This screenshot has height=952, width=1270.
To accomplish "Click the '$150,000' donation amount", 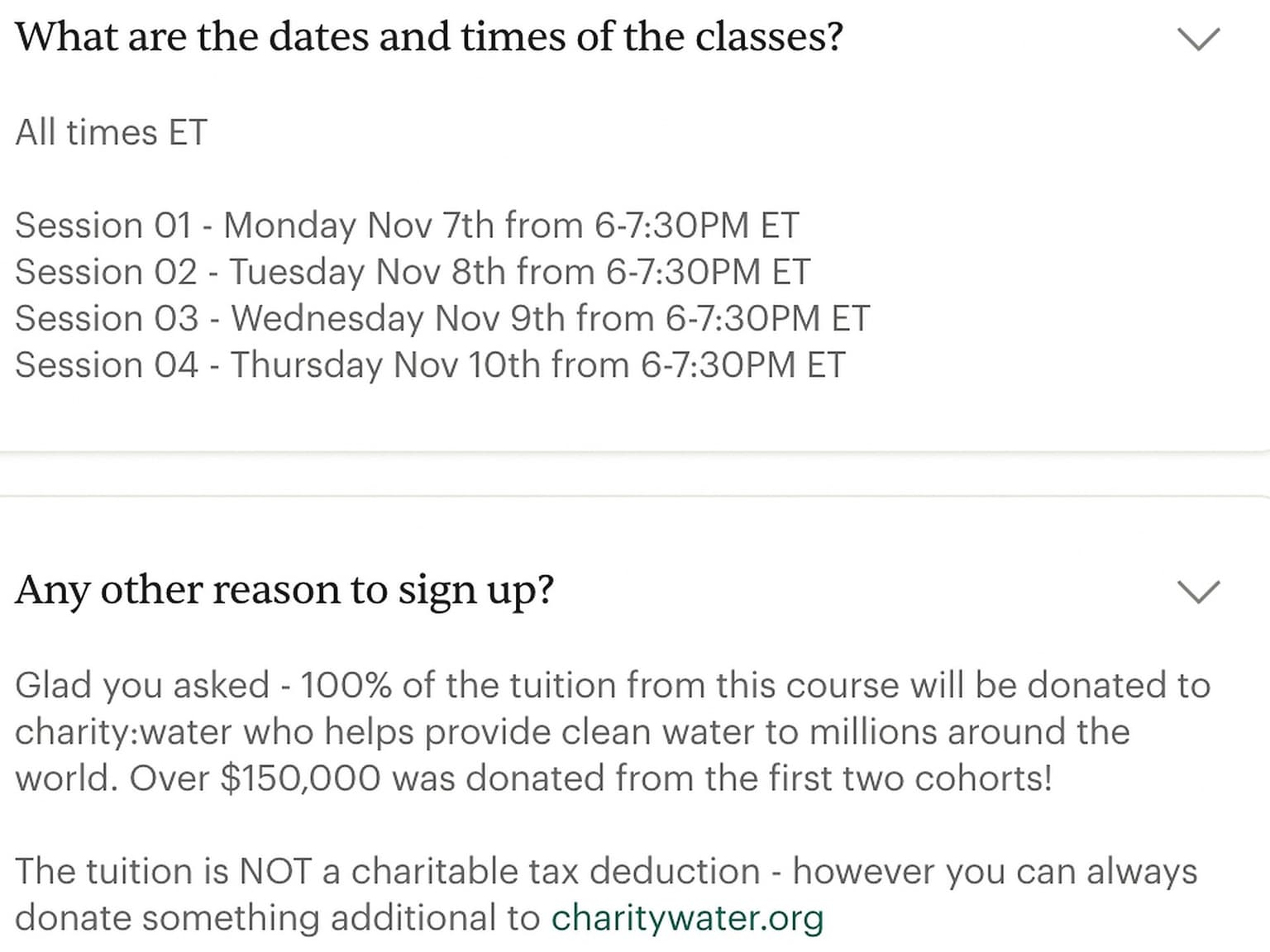I will coord(301,778).
